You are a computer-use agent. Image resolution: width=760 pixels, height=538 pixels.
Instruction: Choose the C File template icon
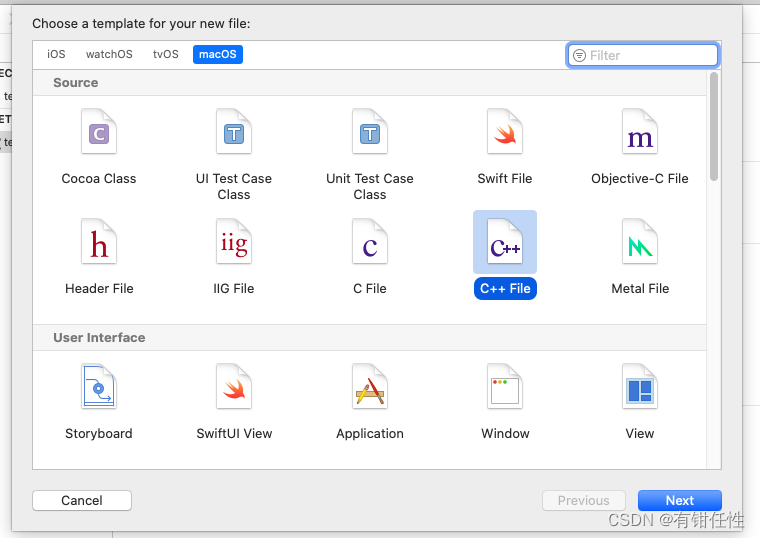coord(370,241)
